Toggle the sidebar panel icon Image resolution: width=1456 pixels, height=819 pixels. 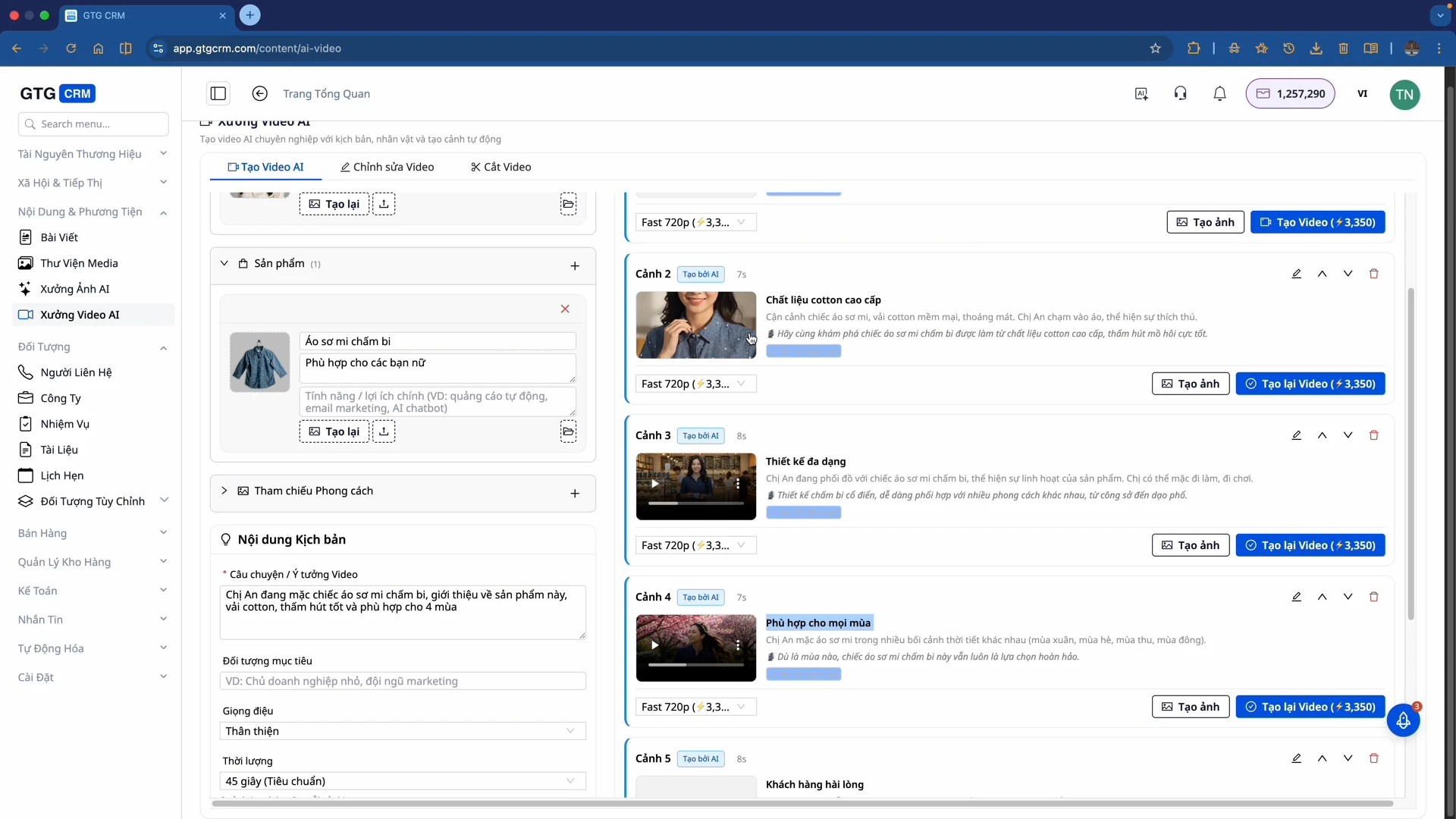(x=218, y=94)
